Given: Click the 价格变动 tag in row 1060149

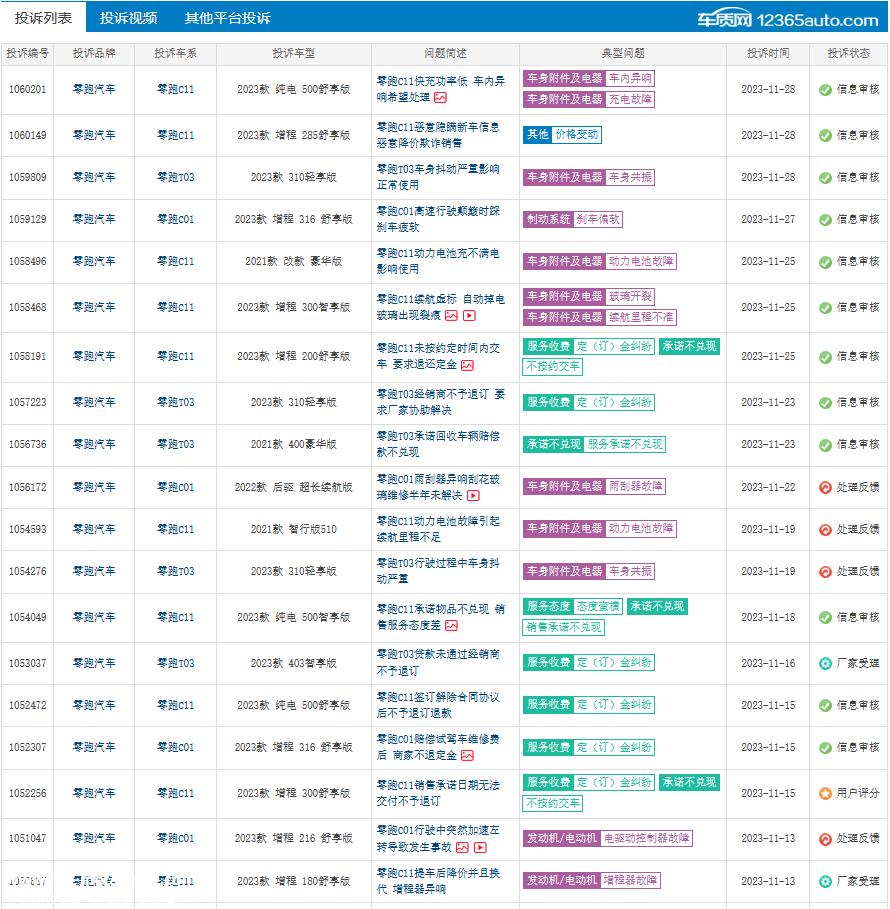Looking at the screenshot, I should click(x=576, y=134).
